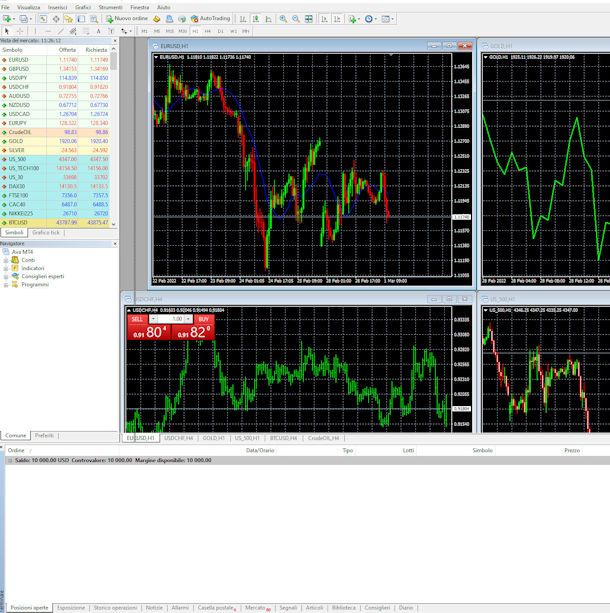Screen dimensions: 610x613
Task: Tile the chart windows
Action: [x=309, y=19]
